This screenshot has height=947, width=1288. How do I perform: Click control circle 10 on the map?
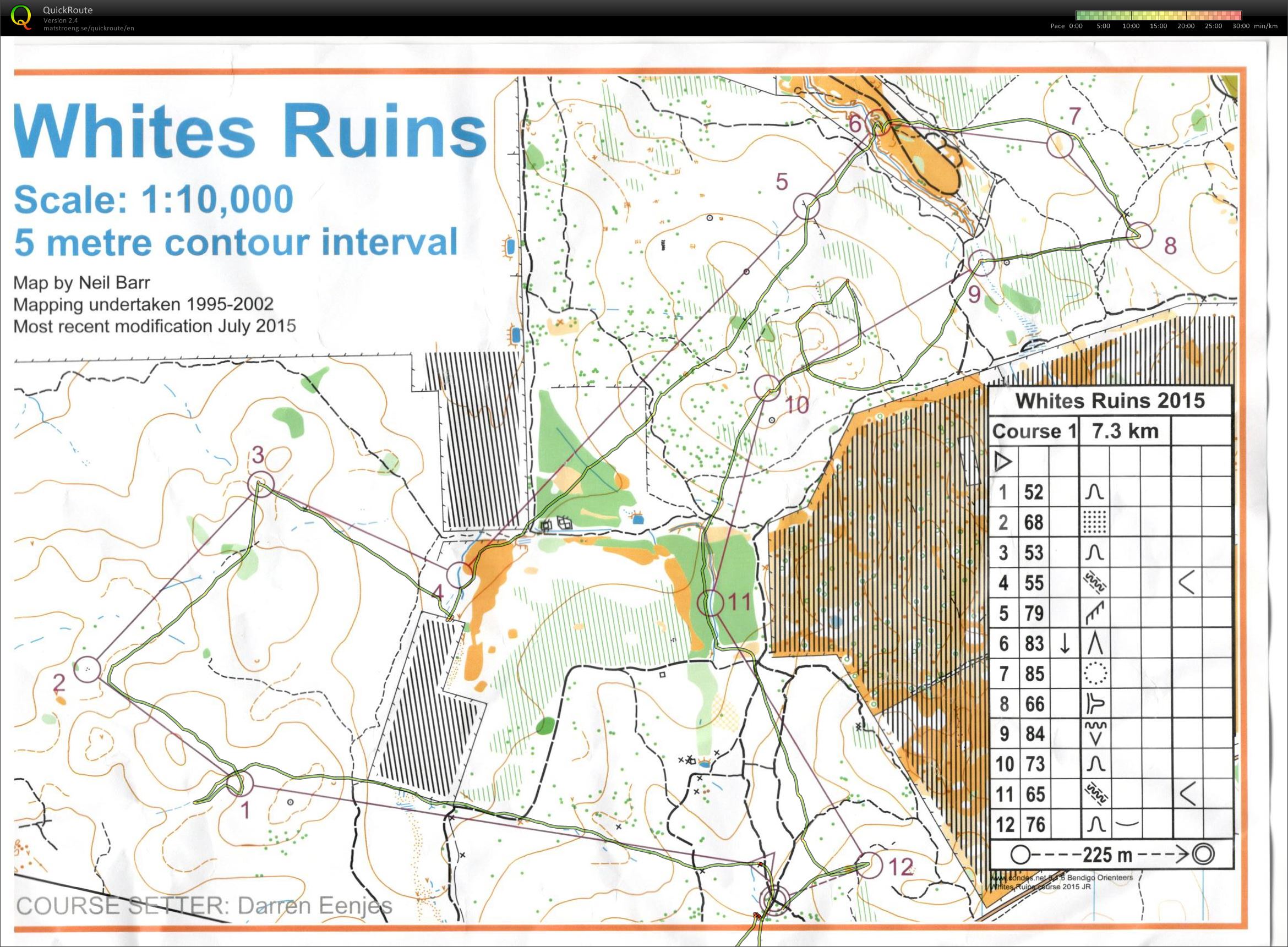(767, 387)
